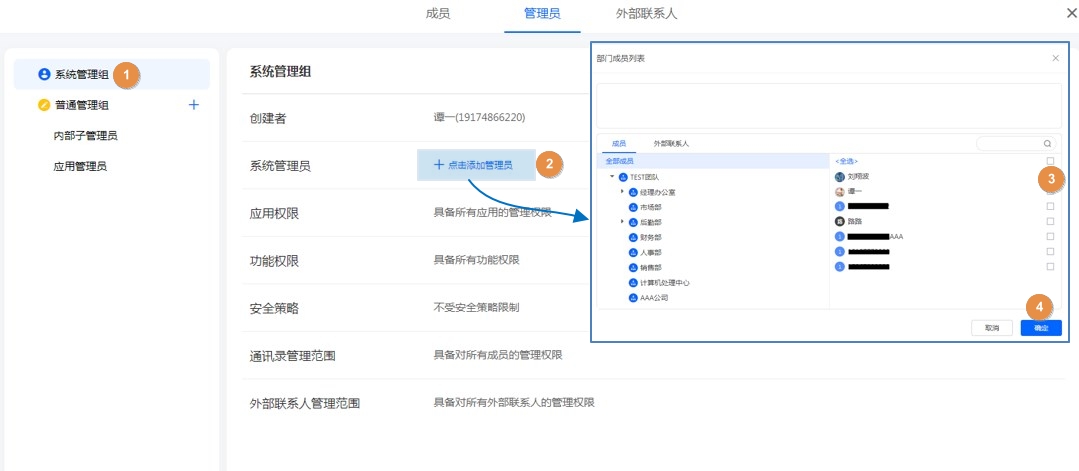Check the box for the member ending in AAA
Screen dimensions: 1079x471
pyautogui.click(x=1050, y=237)
